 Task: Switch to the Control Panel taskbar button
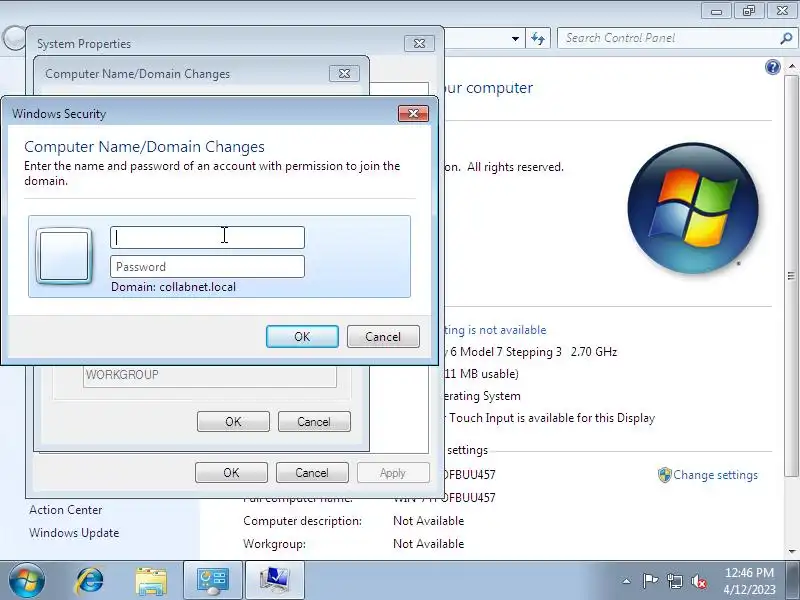(x=213, y=581)
